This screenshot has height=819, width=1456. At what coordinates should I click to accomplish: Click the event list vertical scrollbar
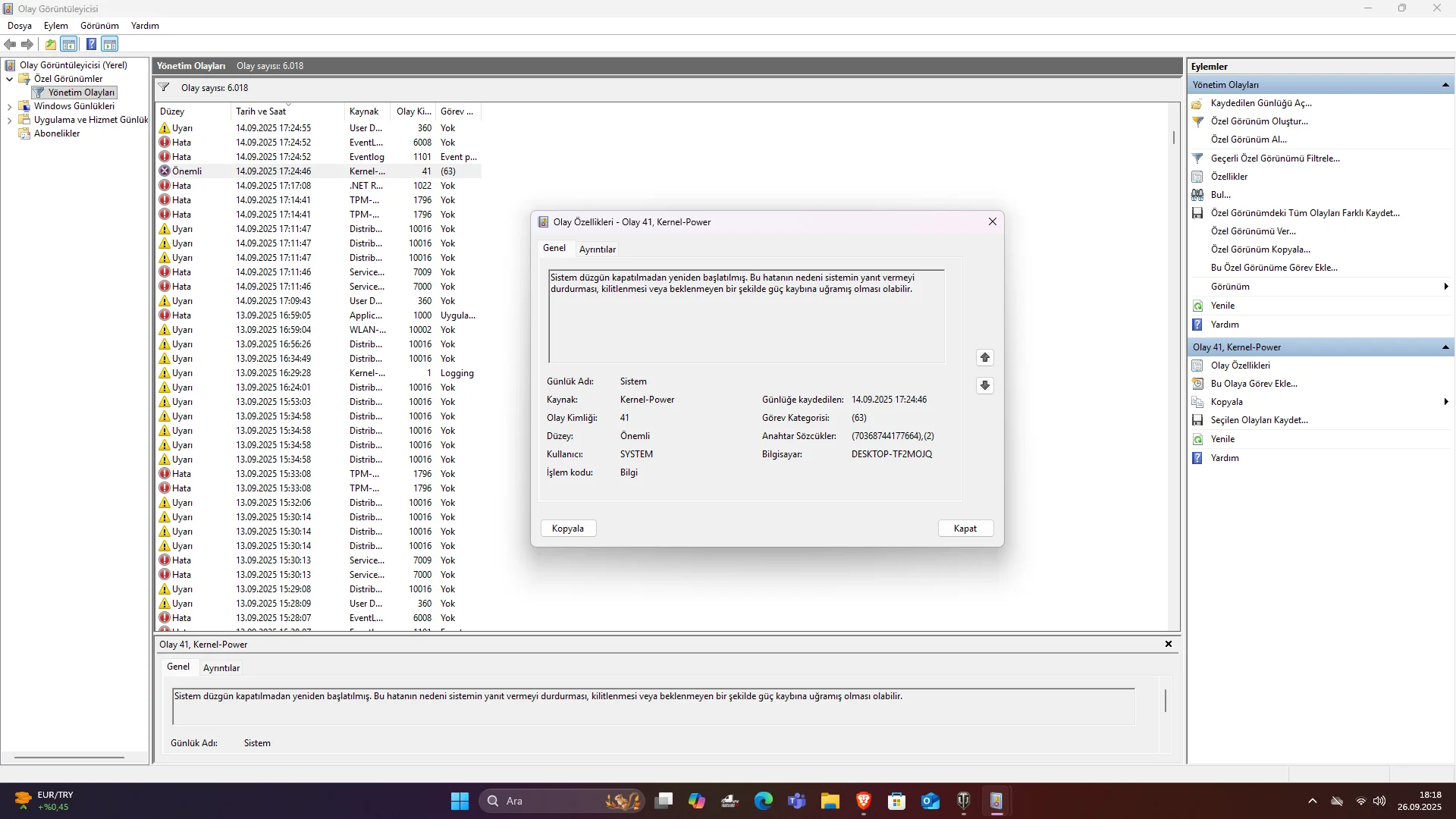click(1173, 137)
